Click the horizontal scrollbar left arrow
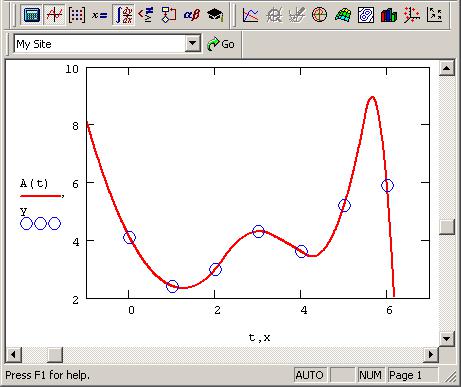The width and height of the screenshot is (461, 387). tap(13, 354)
